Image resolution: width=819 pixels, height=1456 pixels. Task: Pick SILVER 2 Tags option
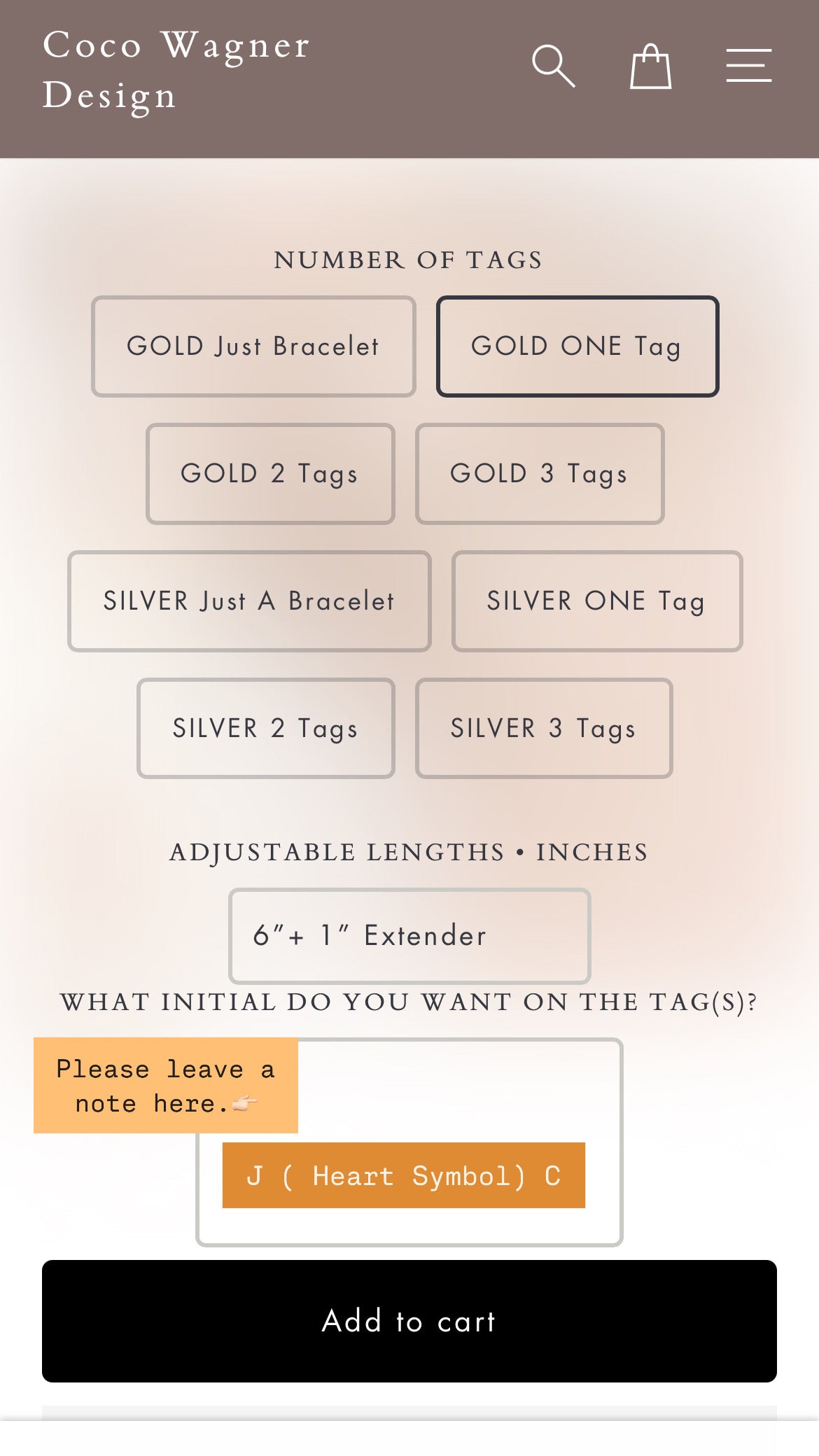click(266, 729)
